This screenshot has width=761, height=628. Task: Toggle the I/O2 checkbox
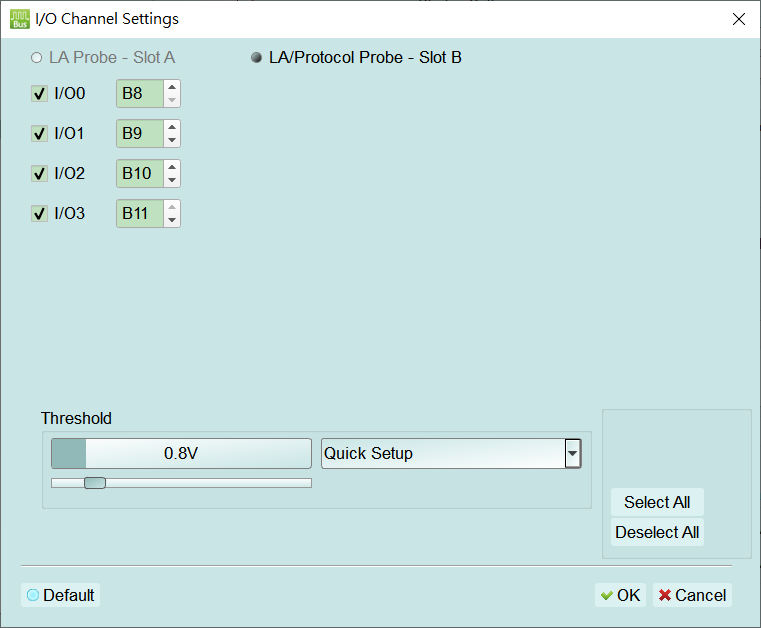point(39,173)
